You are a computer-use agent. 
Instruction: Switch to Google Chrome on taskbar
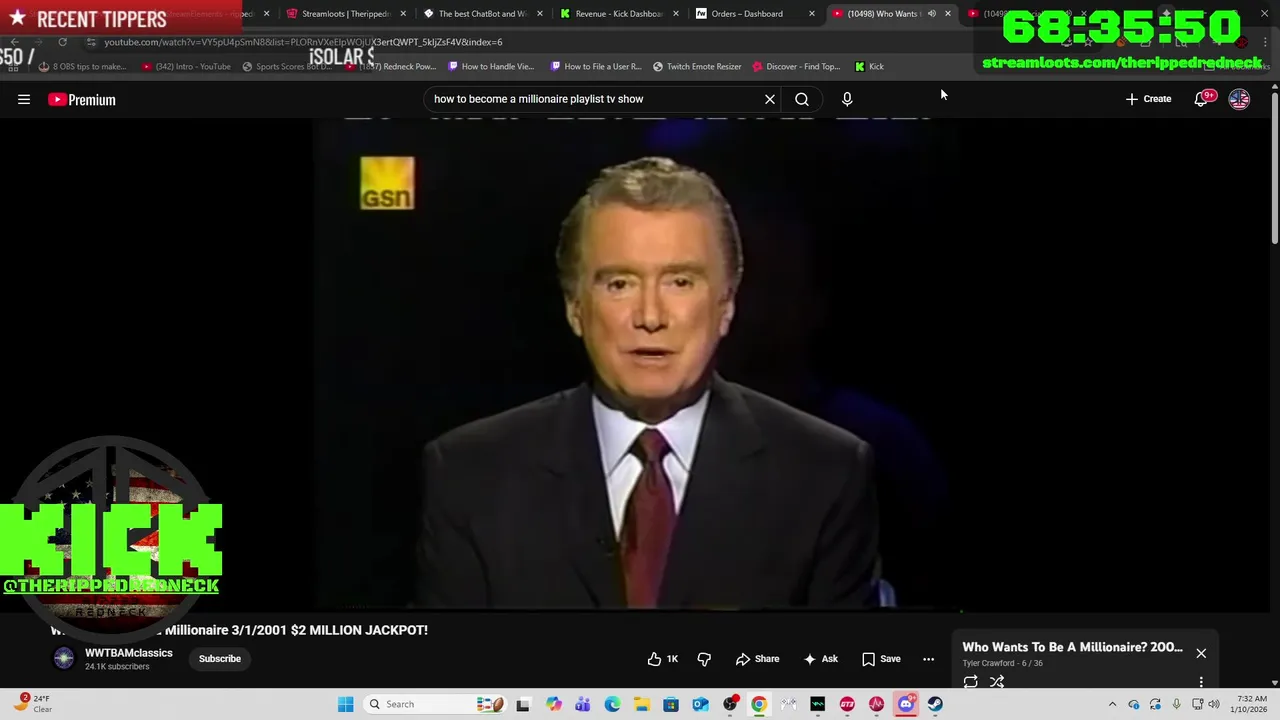click(x=759, y=704)
